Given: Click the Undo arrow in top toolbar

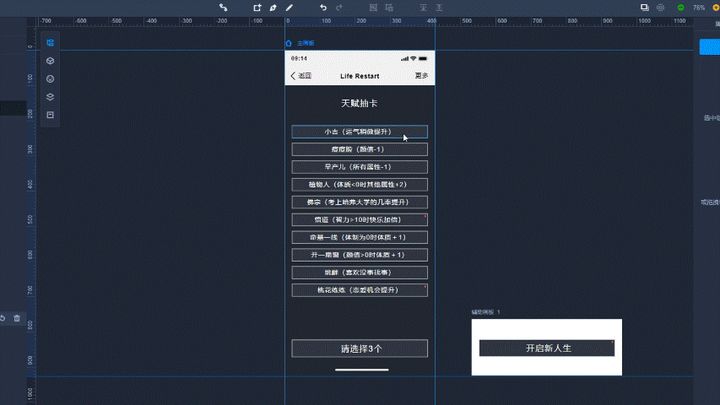Looking at the screenshot, I should point(323,7).
